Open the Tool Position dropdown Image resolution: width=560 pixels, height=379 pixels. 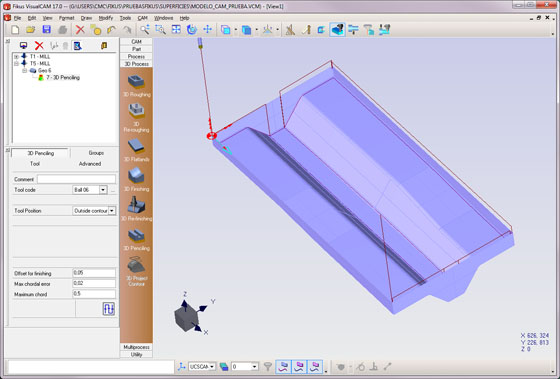point(112,211)
